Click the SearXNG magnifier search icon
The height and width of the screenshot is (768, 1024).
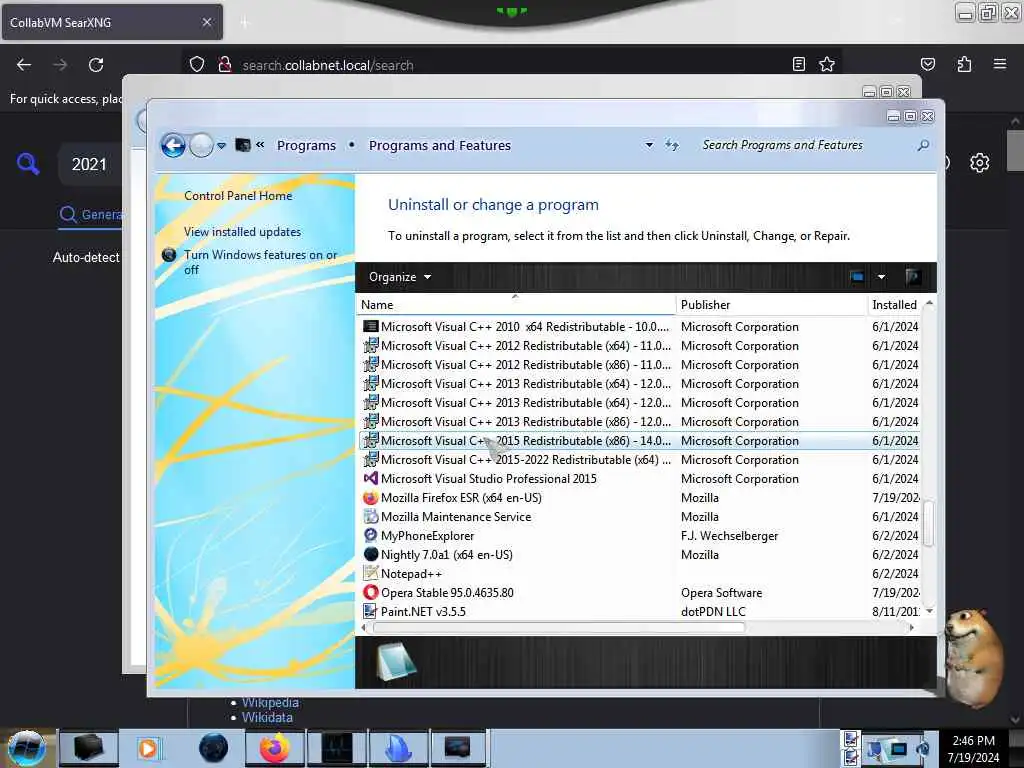coord(28,163)
